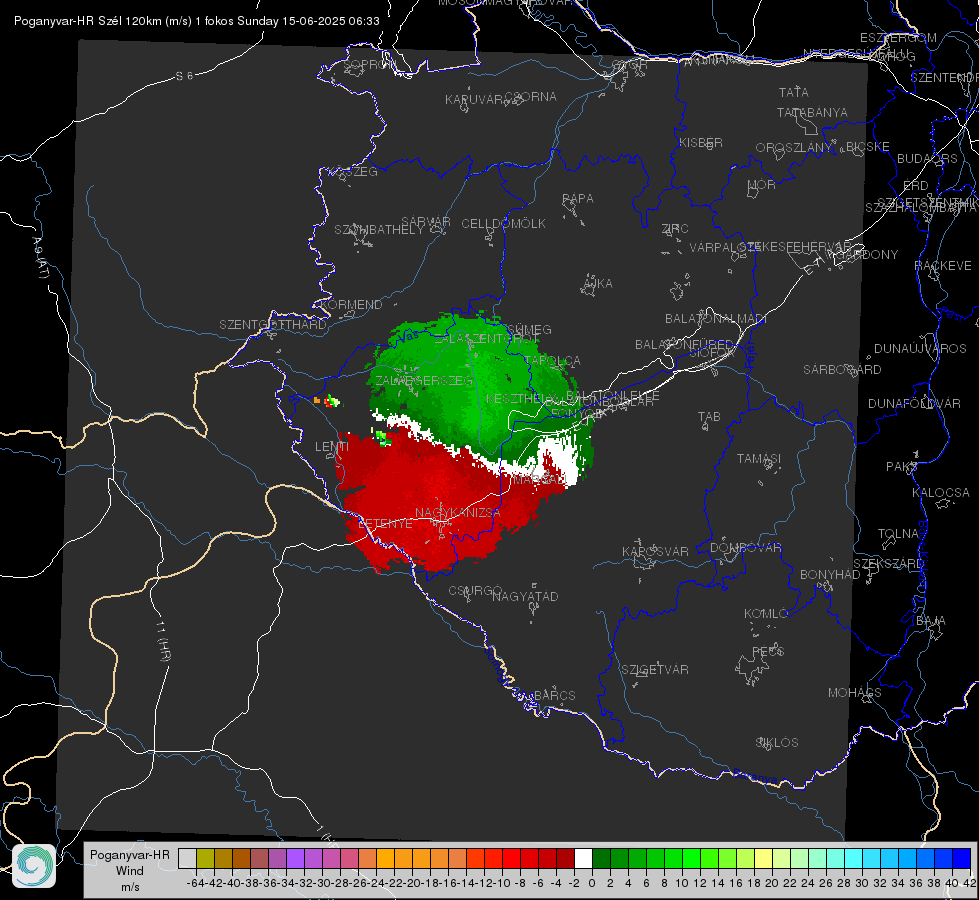Click the TATABANYA city label
The width and height of the screenshot is (979, 900).
pos(812,113)
